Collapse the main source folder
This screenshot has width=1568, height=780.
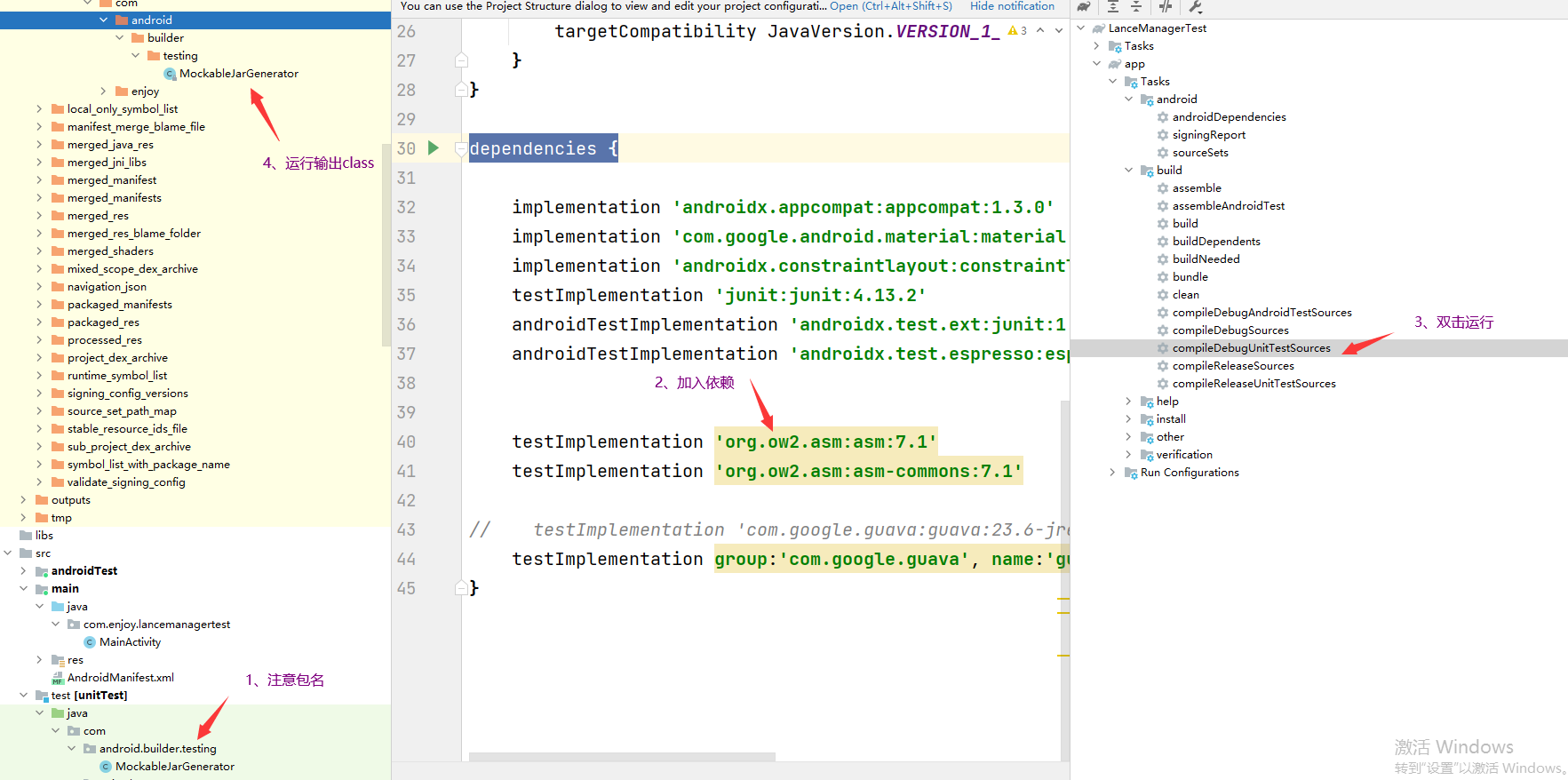coord(23,589)
